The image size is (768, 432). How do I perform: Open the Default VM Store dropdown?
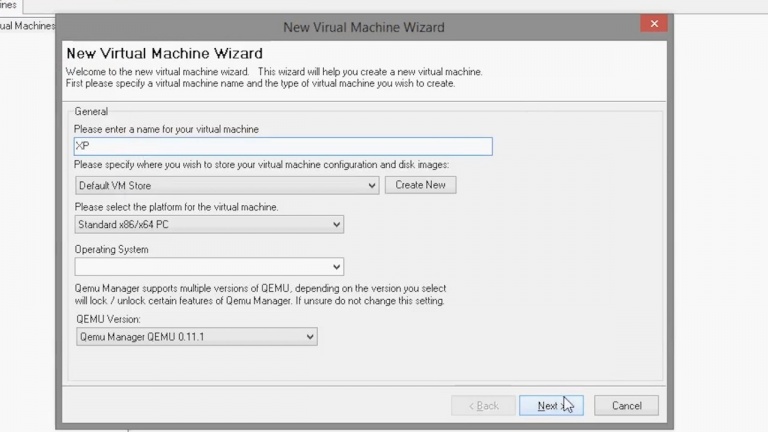click(227, 185)
